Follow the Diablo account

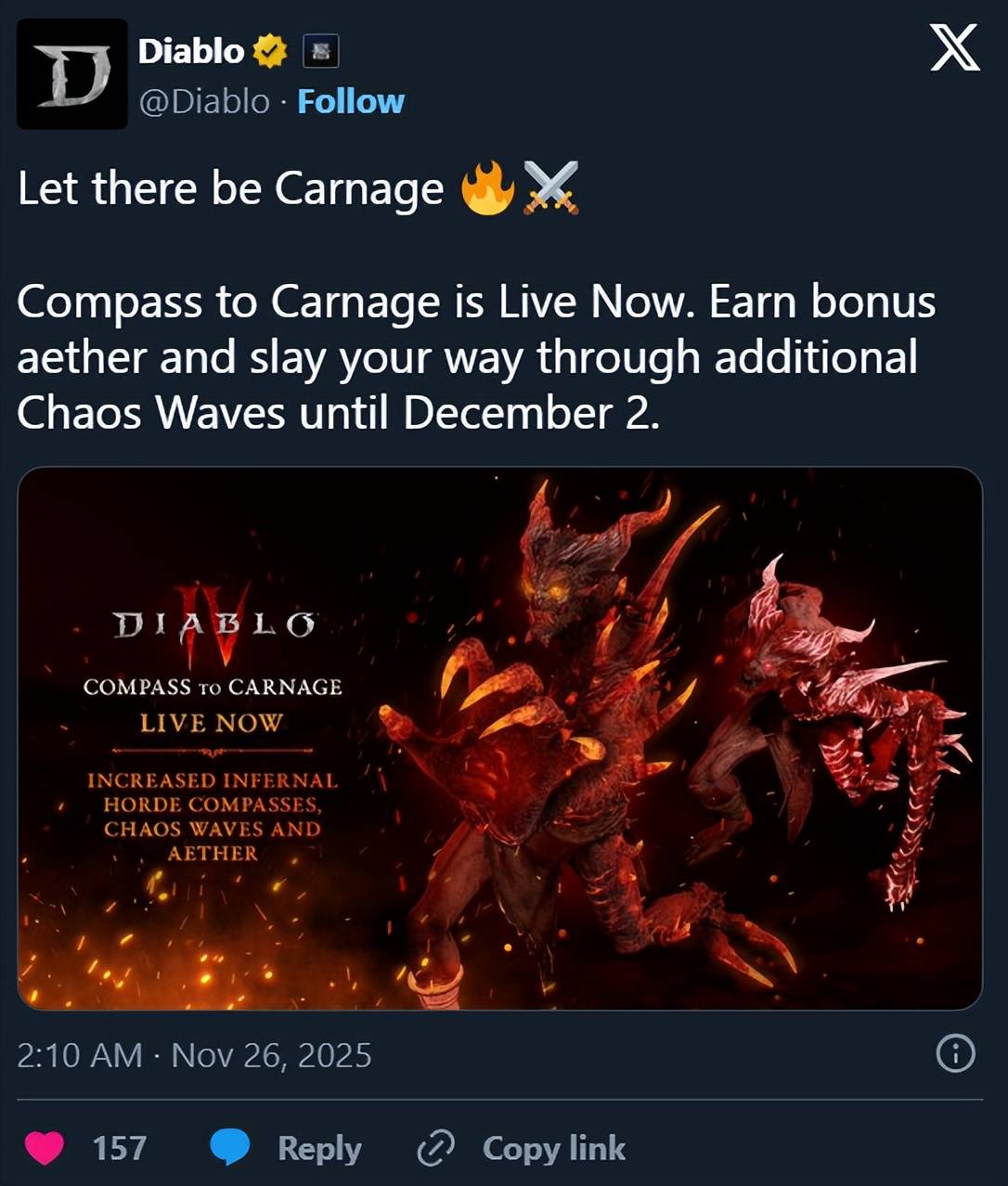[351, 101]
